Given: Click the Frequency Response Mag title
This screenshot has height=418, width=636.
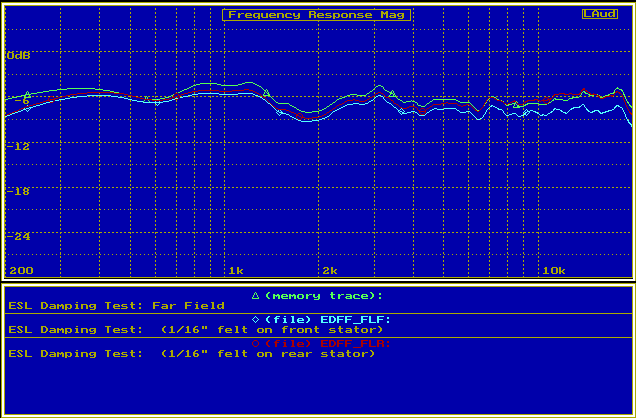Looking at the screenshot, I should [316, 15].
